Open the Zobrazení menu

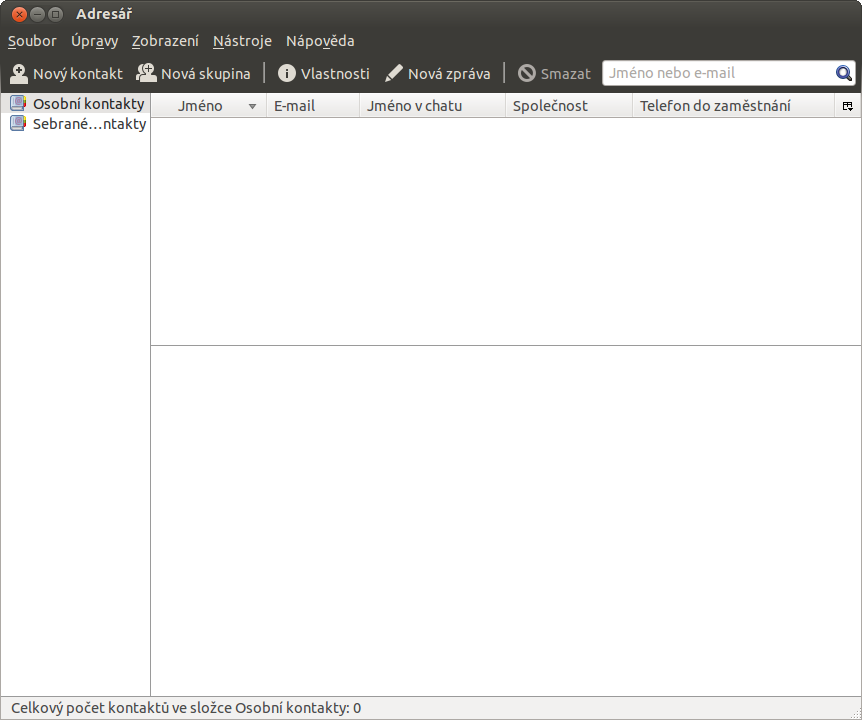165,41
